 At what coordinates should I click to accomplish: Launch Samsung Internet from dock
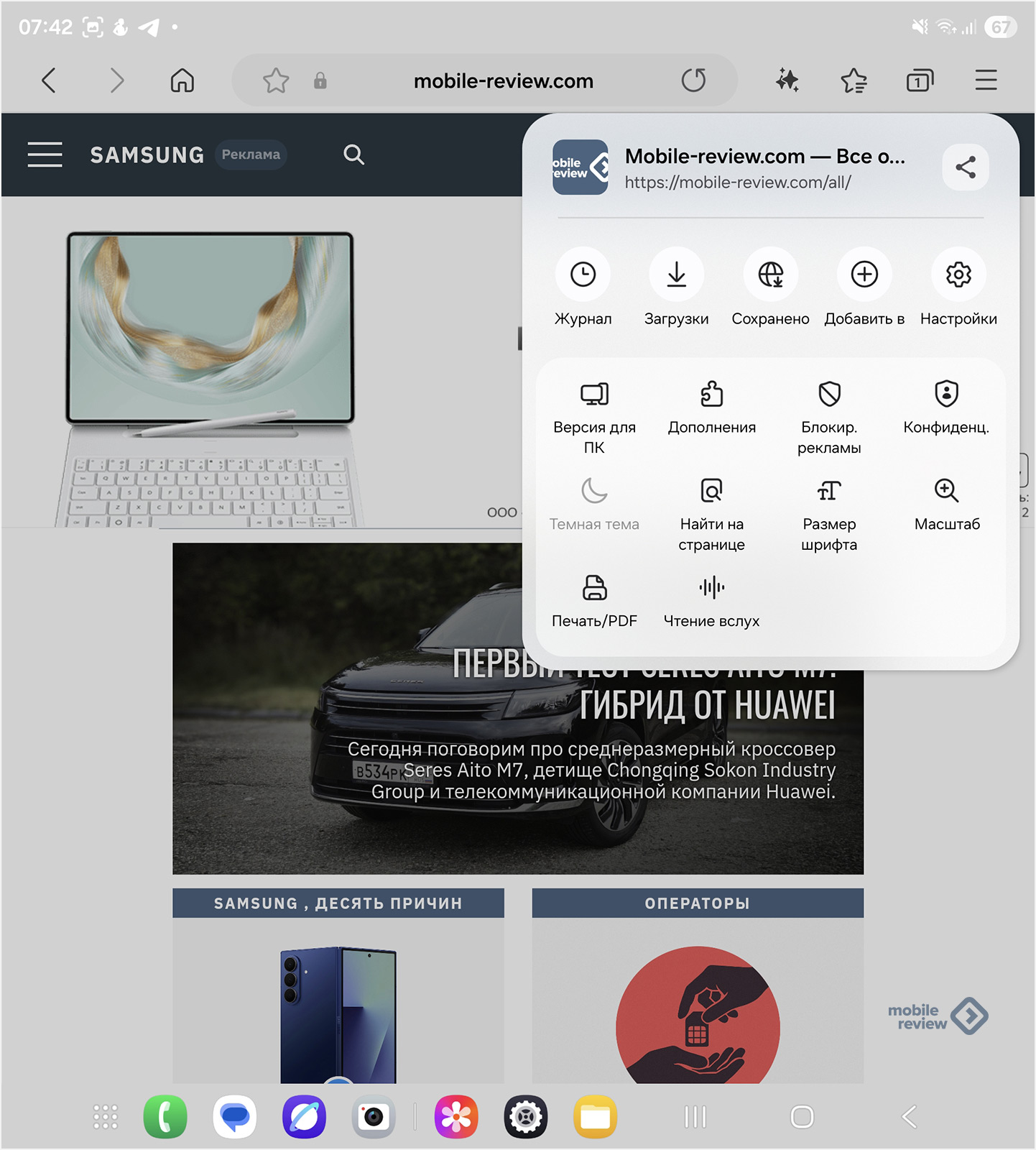coord(304,1117)
